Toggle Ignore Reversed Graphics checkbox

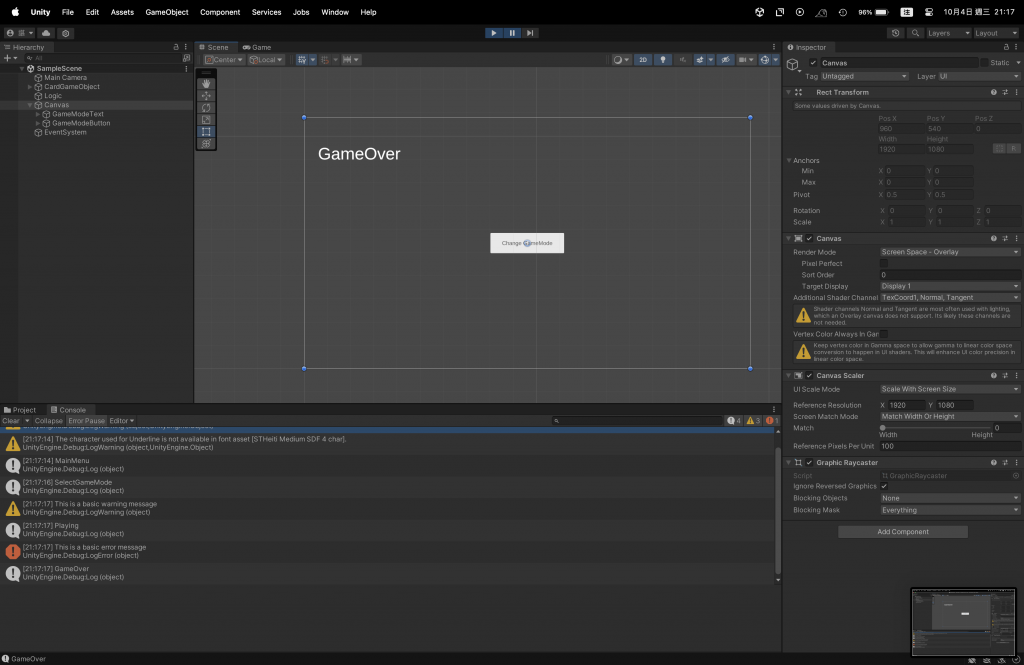click(884, 486)
